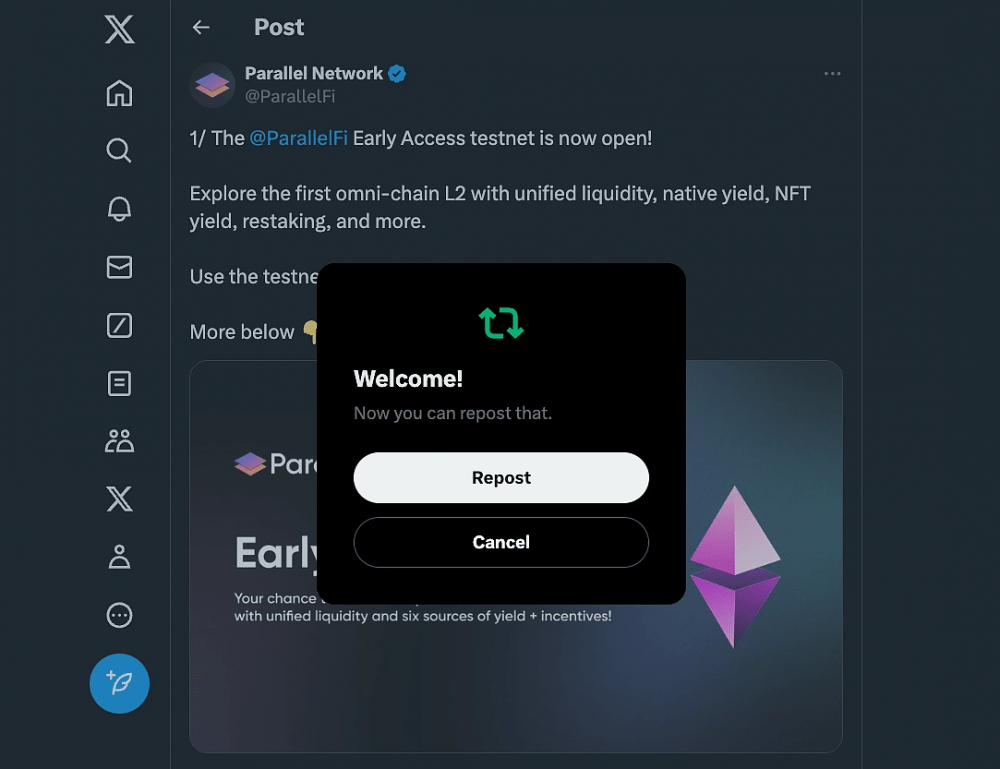The width and height of the screenshot is (1000, 769).
Task: Open Premium X icon in sidebar
Action: pos(119,499)
